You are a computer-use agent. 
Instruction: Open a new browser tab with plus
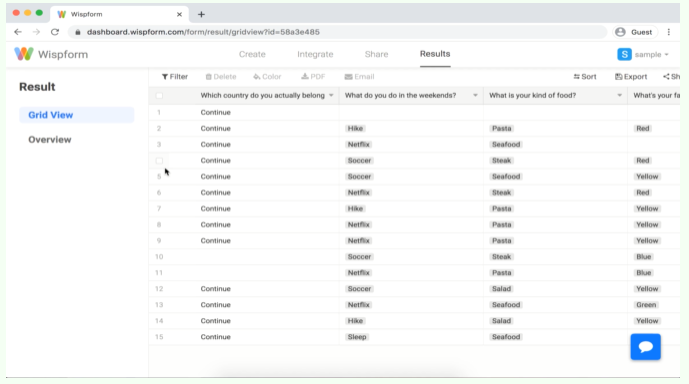click(x=201, y=14)
